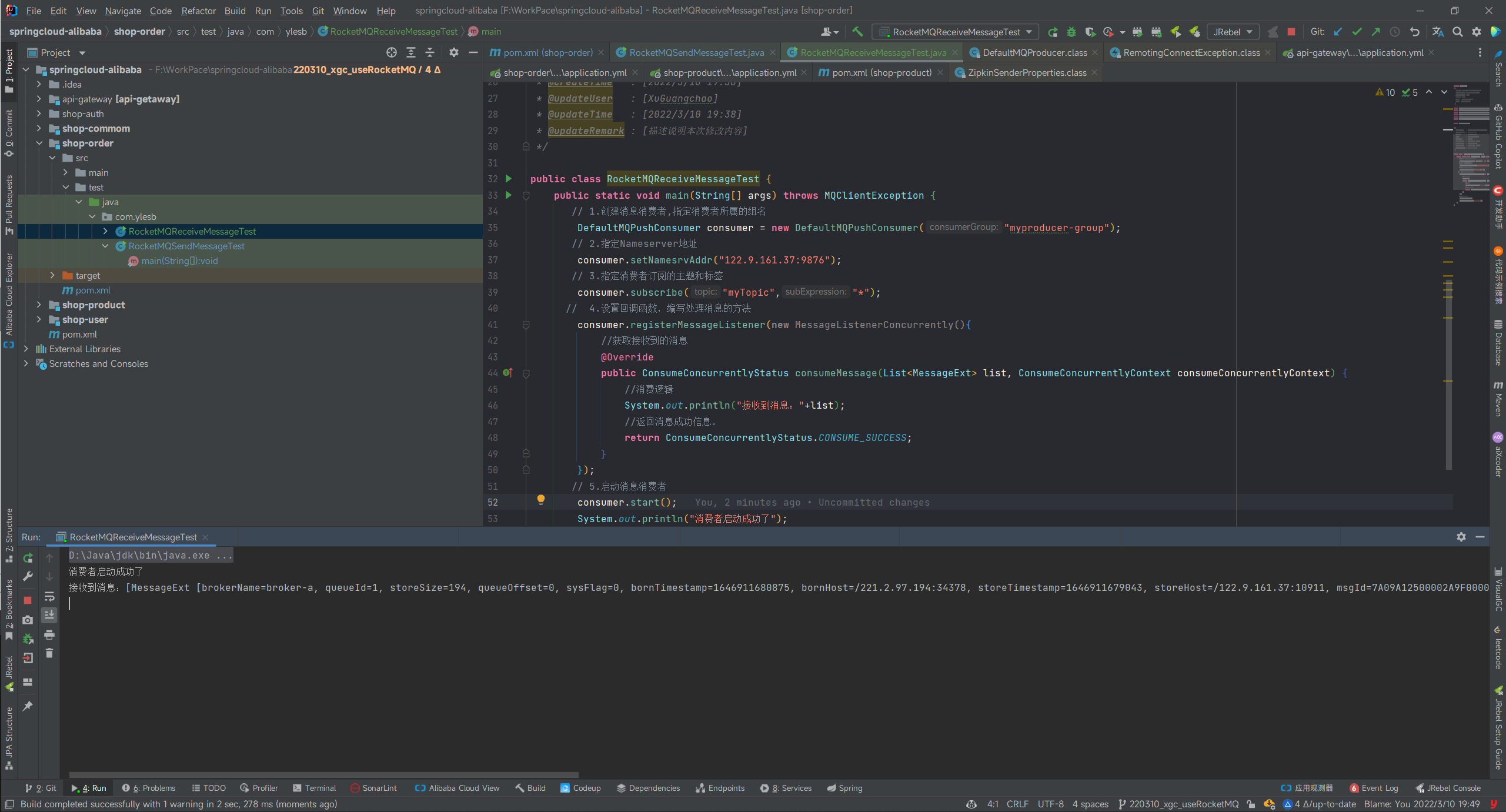Screen dimensions: 1506x812
Task: Click the locate current file crosshair icon
Action: pos(392,52)
